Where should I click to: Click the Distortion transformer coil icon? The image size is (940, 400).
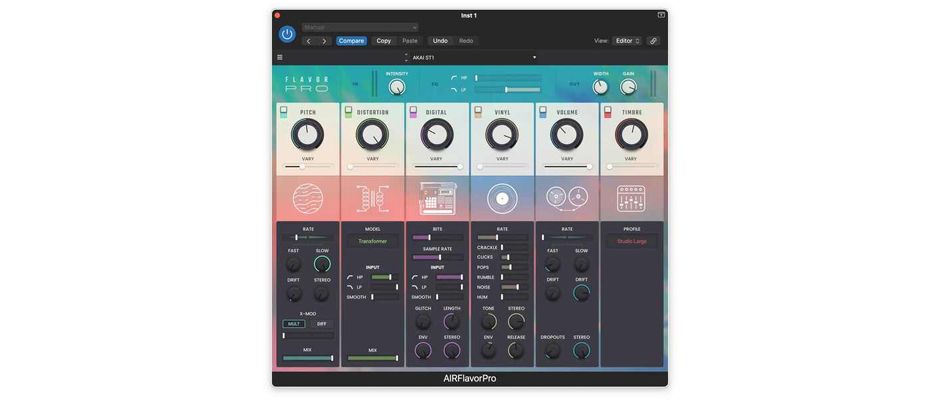pos(372,199)
